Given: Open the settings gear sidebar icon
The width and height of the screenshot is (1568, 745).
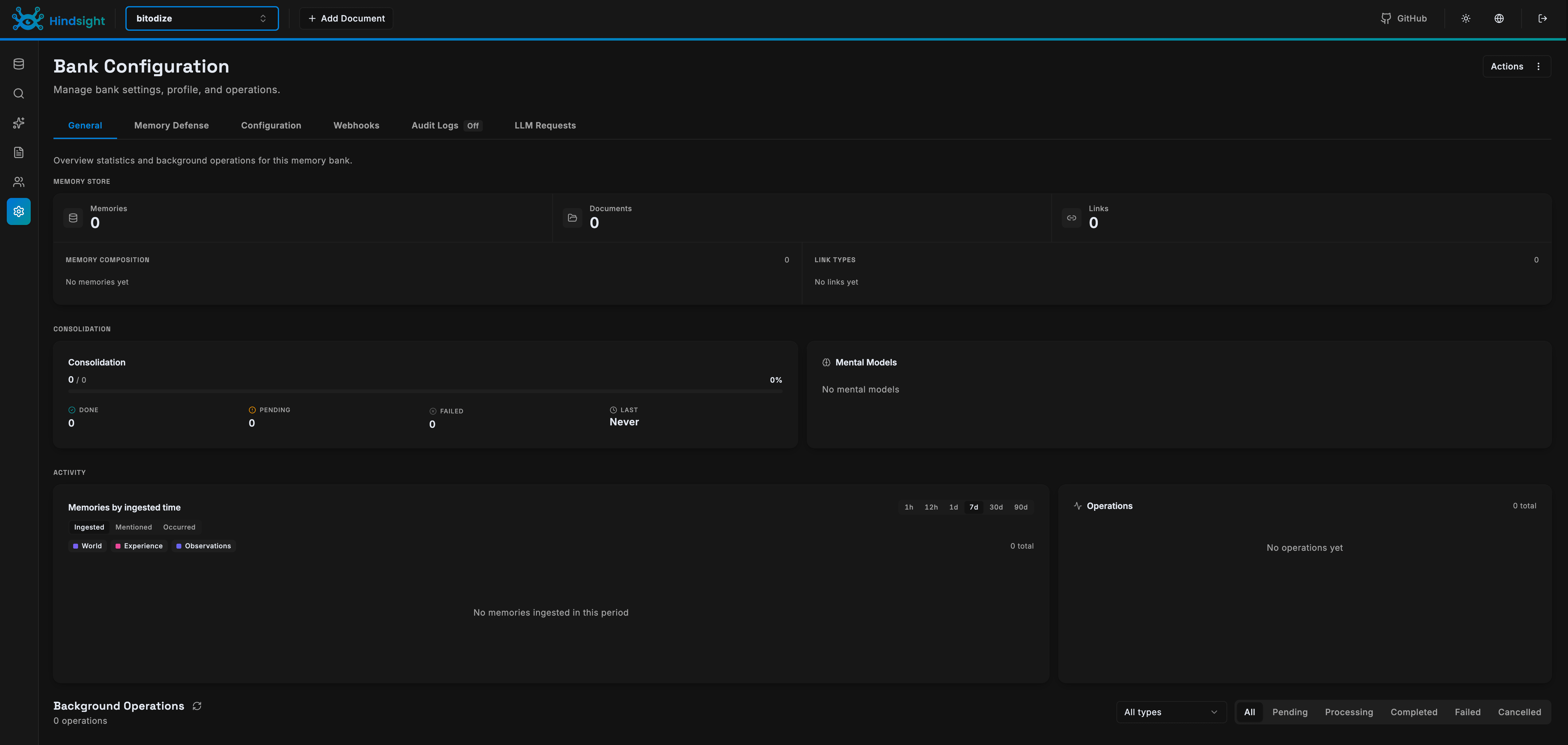Looking at the screenshot, I should [19, 211].
